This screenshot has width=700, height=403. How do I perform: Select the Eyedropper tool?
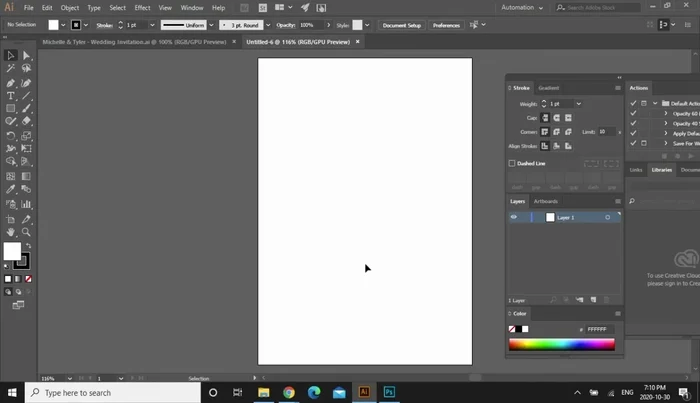tap(11, 188)
